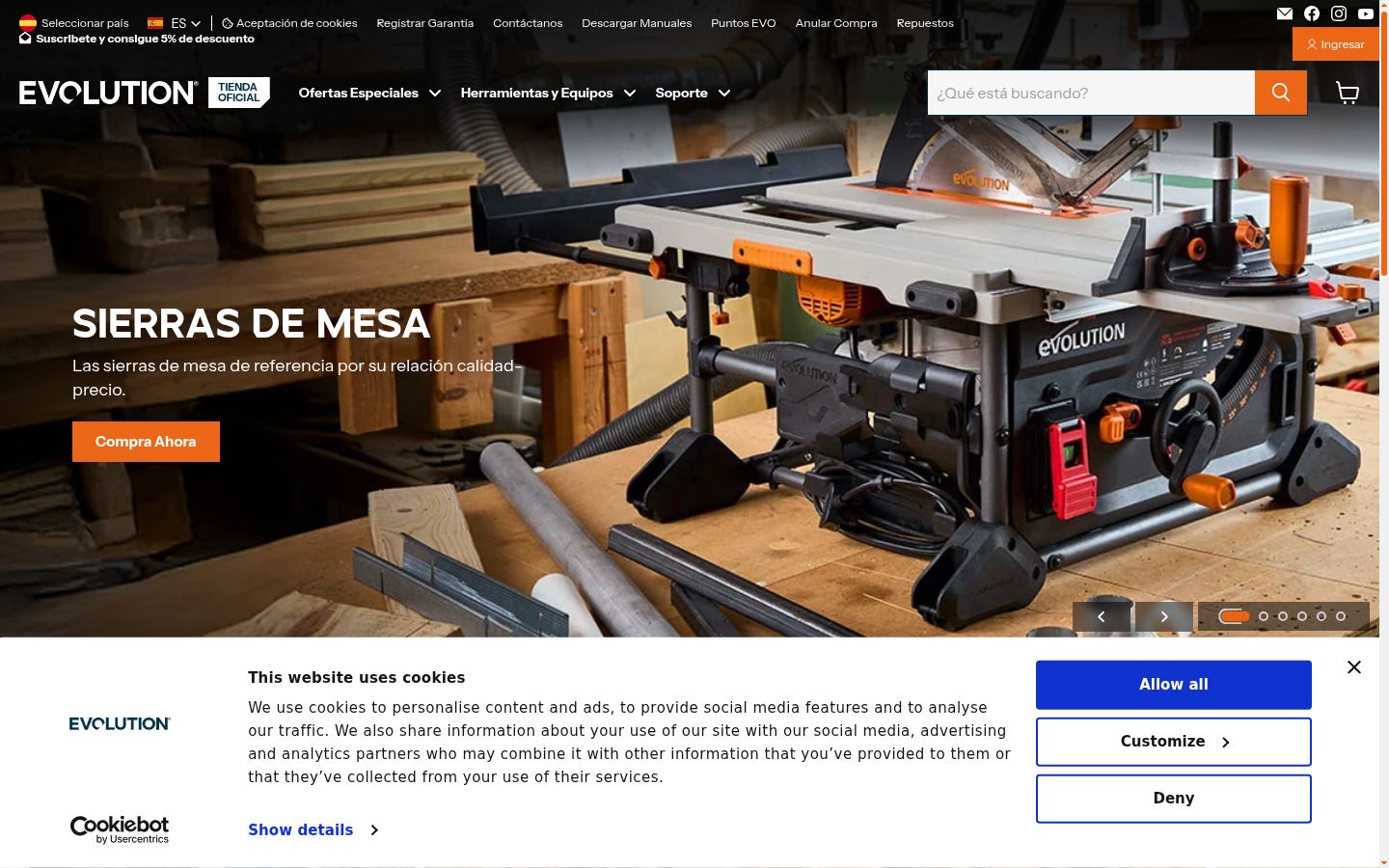The image size is (1389, 868).
Task: Click the Evolution logo in cookie banner
Action: click(x=120, y=723)
